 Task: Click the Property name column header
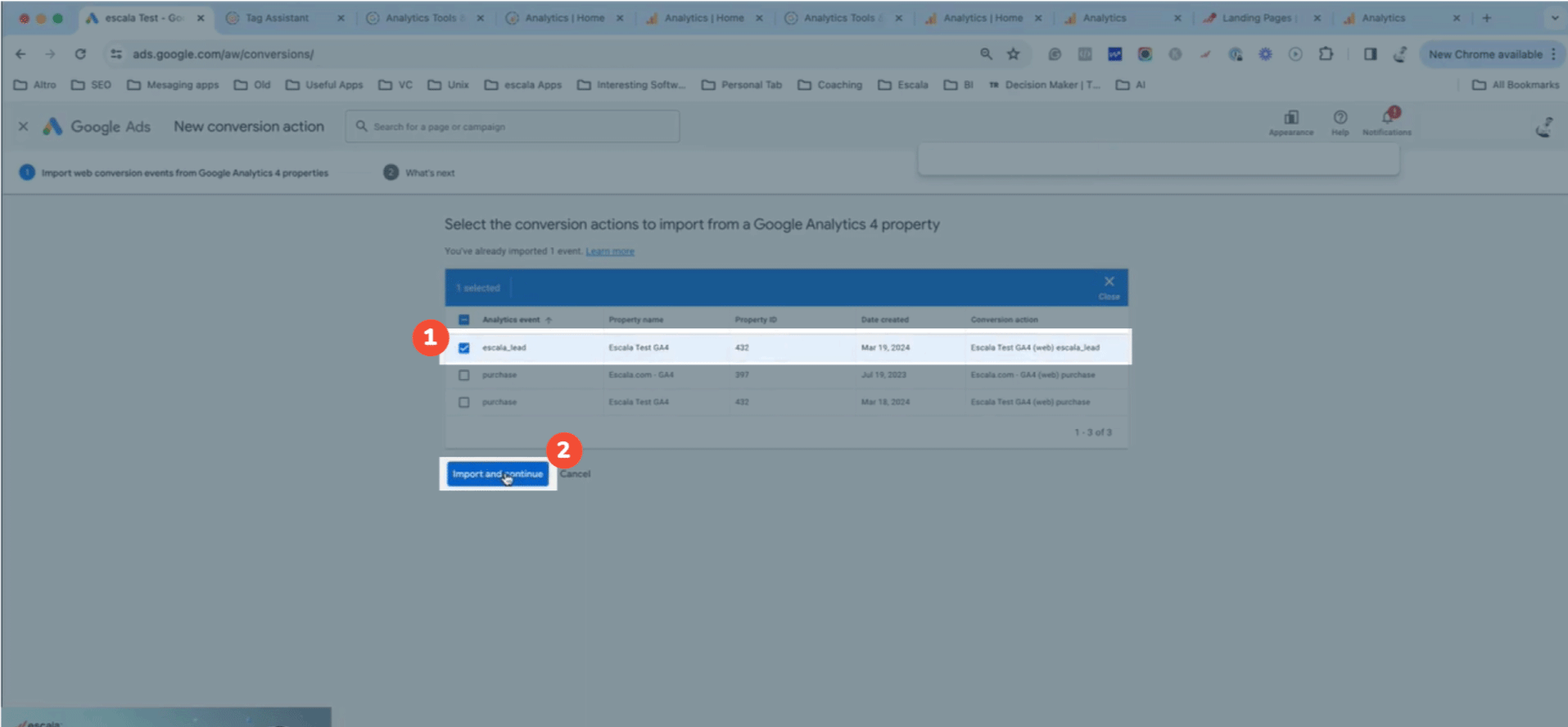[x=636, y=320]
